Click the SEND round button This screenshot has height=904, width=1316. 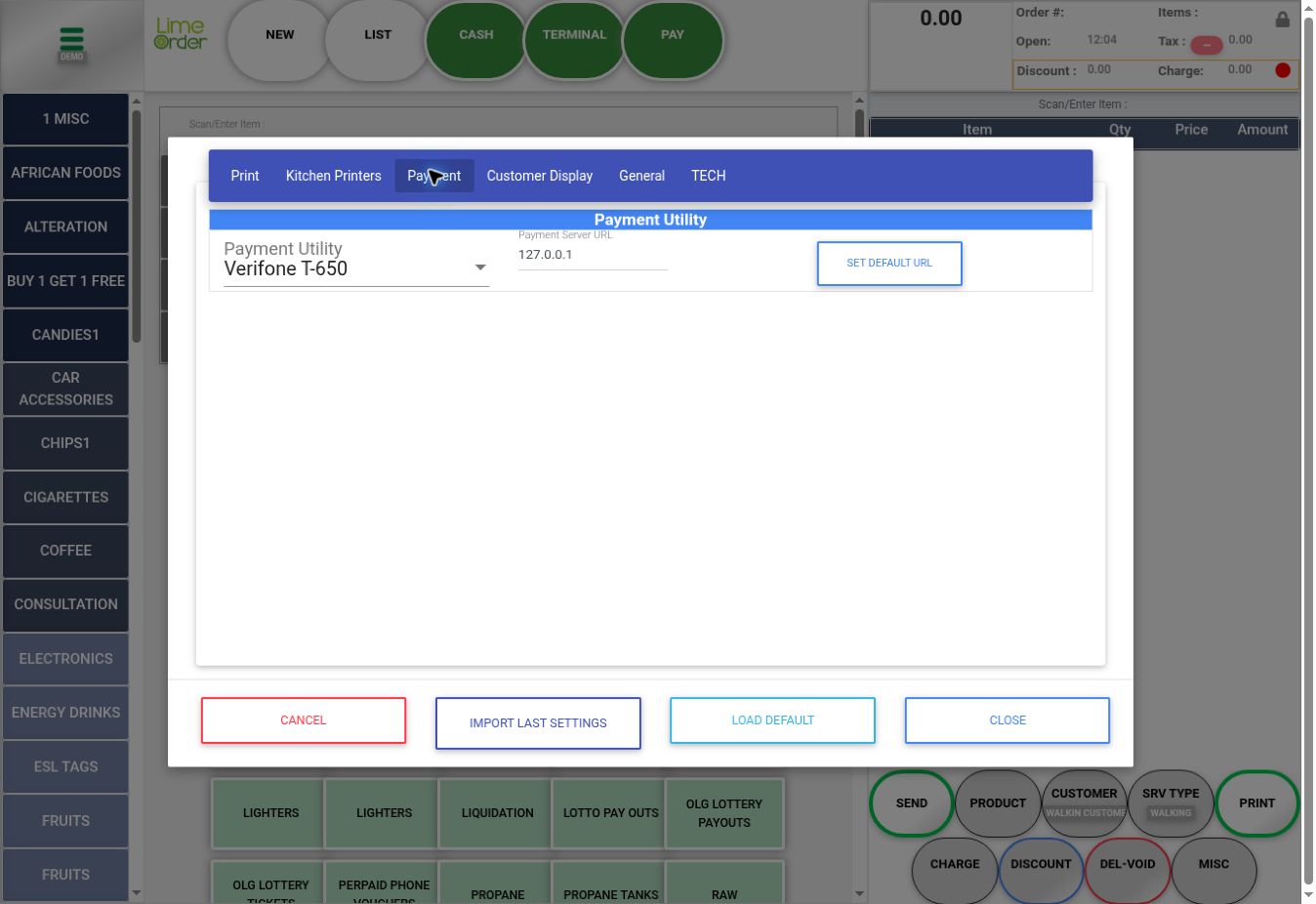click(x=912, y=803)
